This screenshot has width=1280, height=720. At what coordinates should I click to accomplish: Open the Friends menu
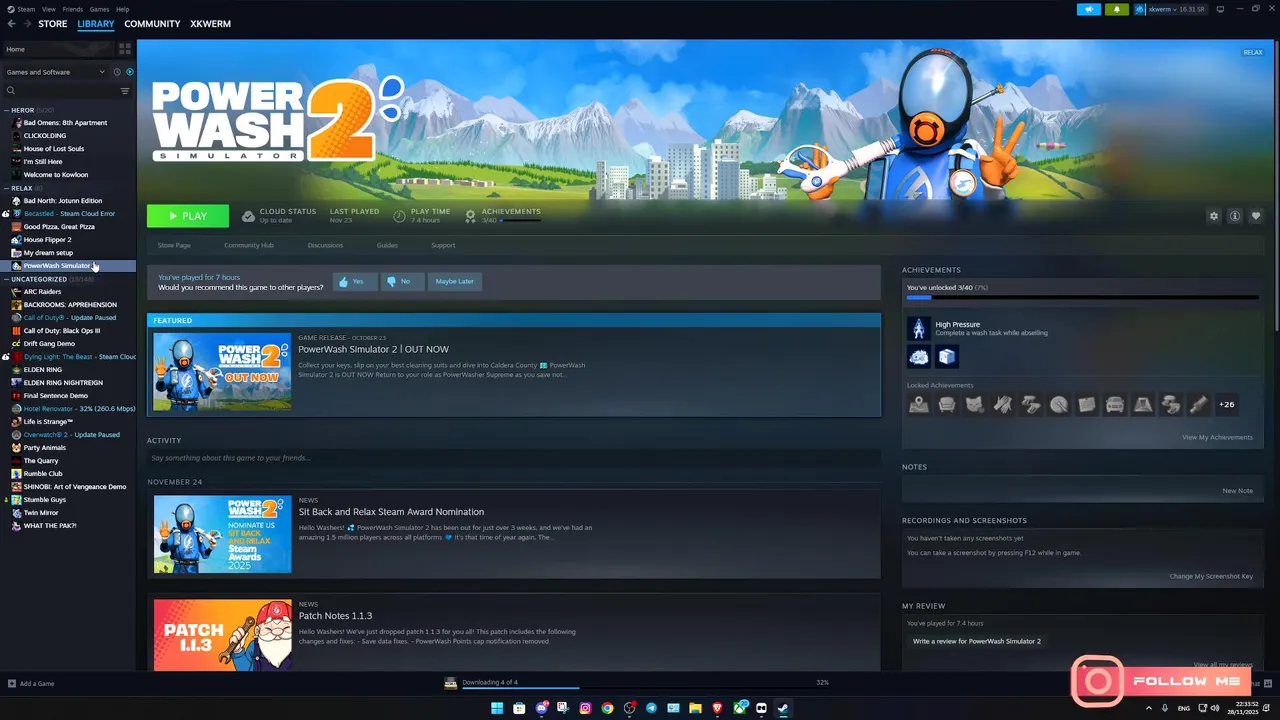point(73,9)
